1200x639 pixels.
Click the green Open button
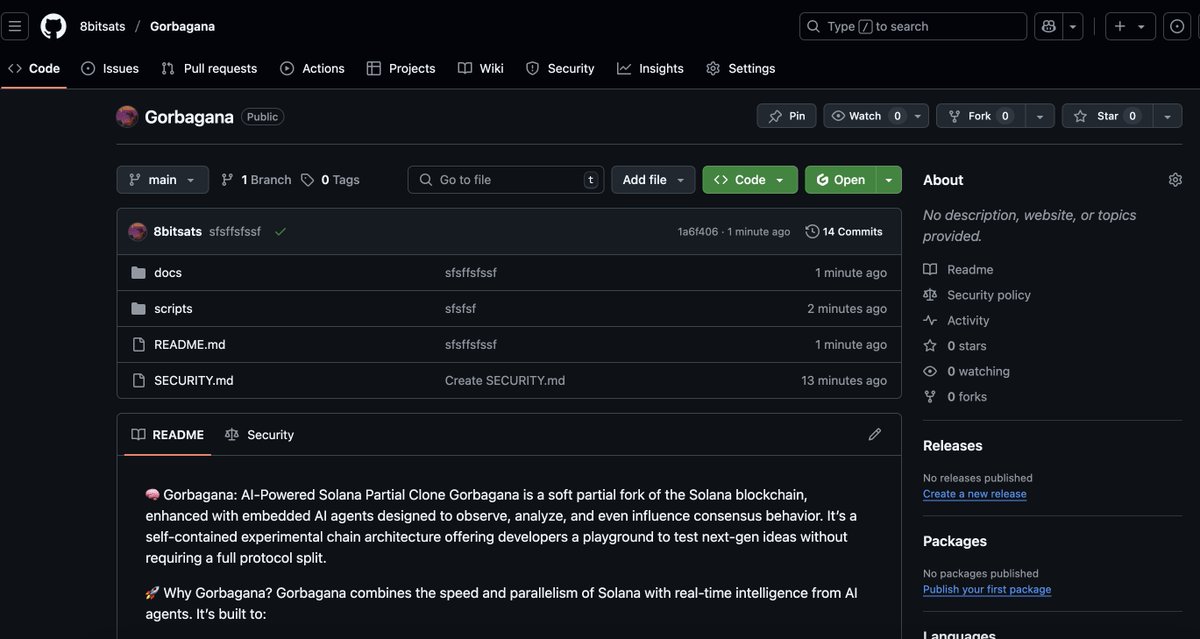pos(840,180)
